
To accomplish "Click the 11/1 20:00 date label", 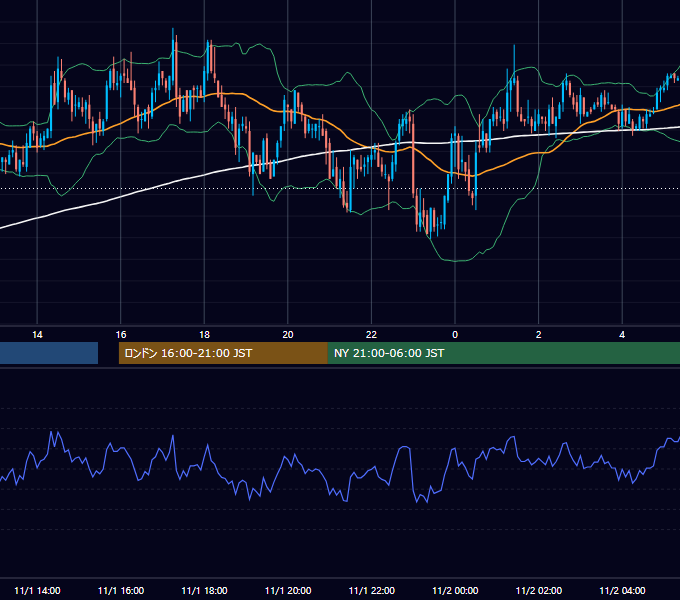I will tap(288, 590).
